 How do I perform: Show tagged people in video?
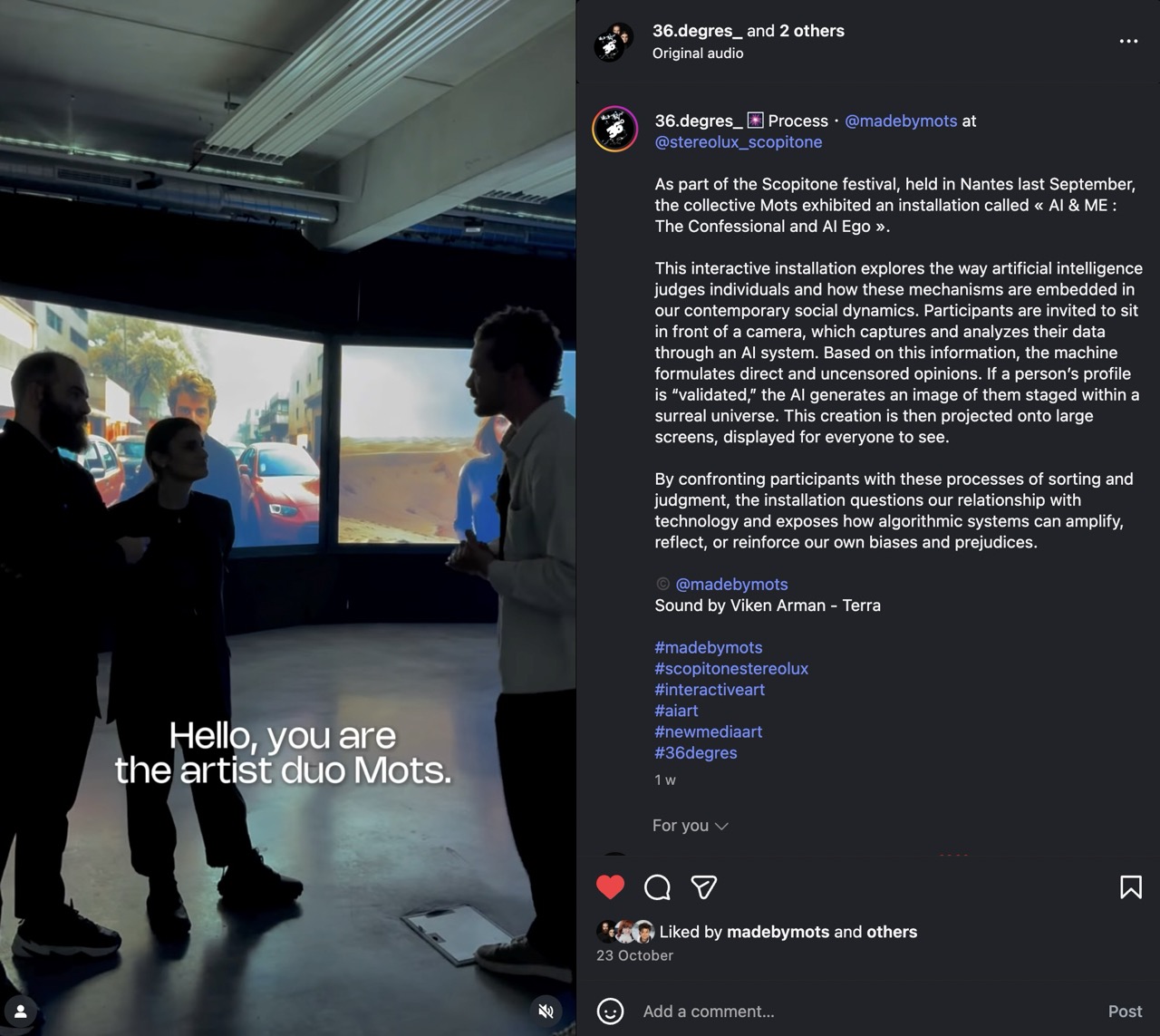pyautogui.click(x=20, y=1011)
